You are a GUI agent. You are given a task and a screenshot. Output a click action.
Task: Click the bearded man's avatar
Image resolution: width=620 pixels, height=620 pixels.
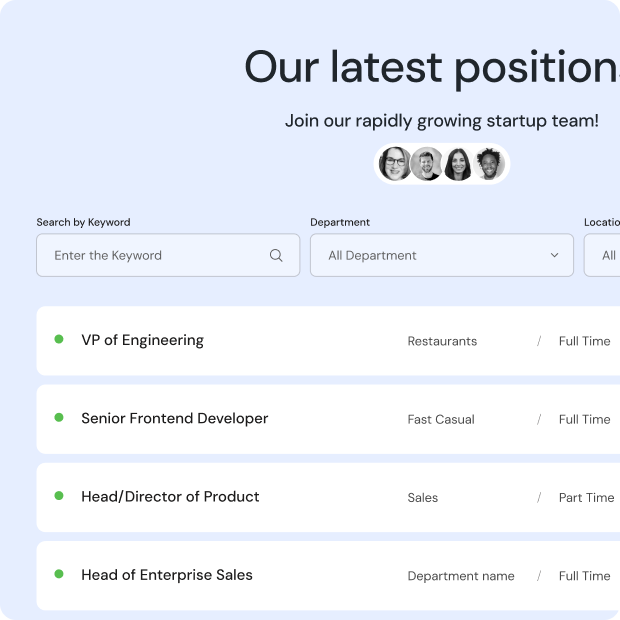click(427, 164)
